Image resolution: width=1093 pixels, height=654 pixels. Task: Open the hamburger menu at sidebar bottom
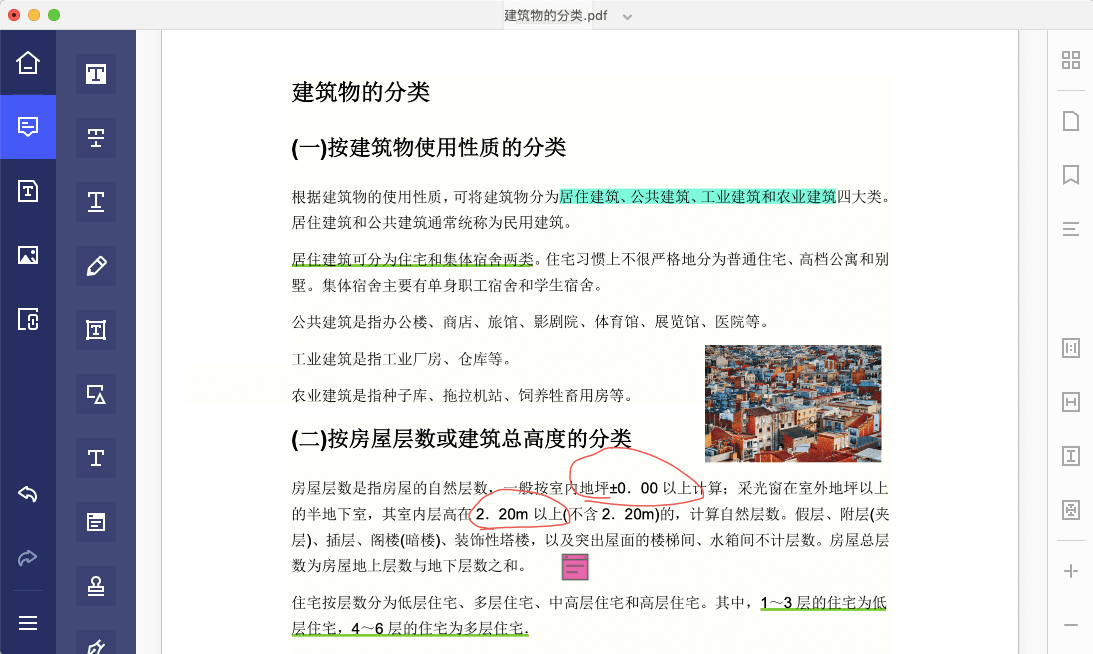28,623
